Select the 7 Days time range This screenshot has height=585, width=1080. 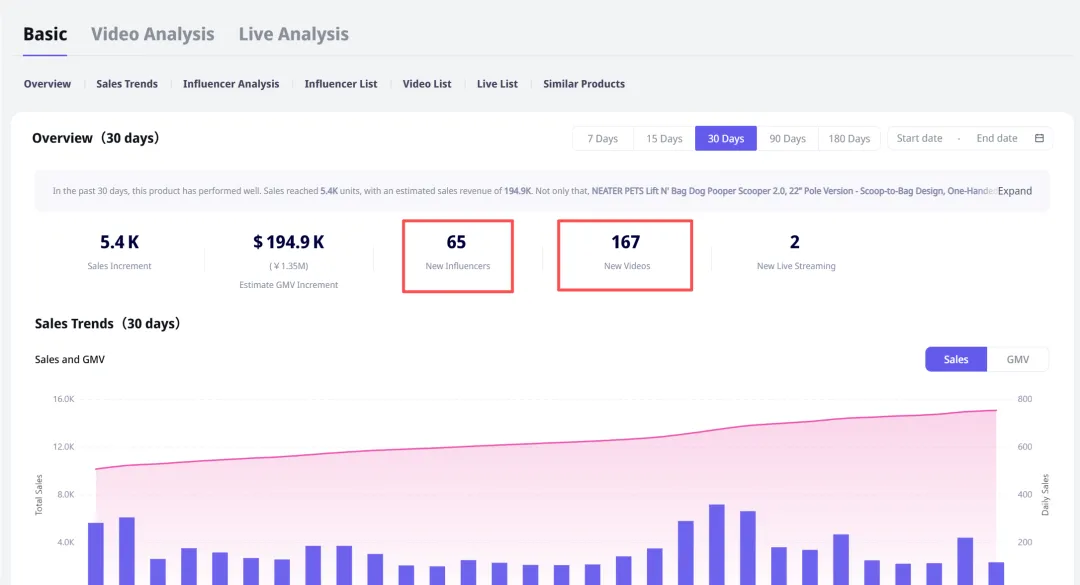pos(602,139)
